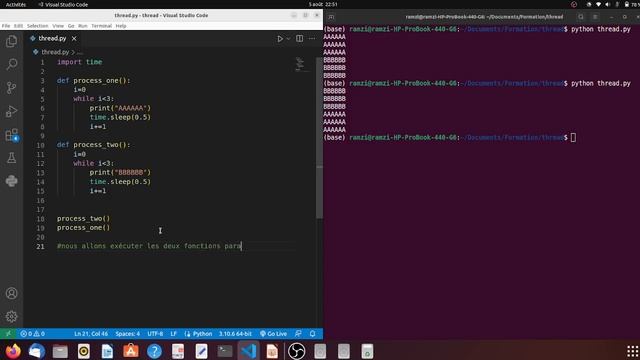The height and width of the screenshot is (360, 640).
Task: Select the 3.10.6 64-bit interpreter
Action: [235, 333]
